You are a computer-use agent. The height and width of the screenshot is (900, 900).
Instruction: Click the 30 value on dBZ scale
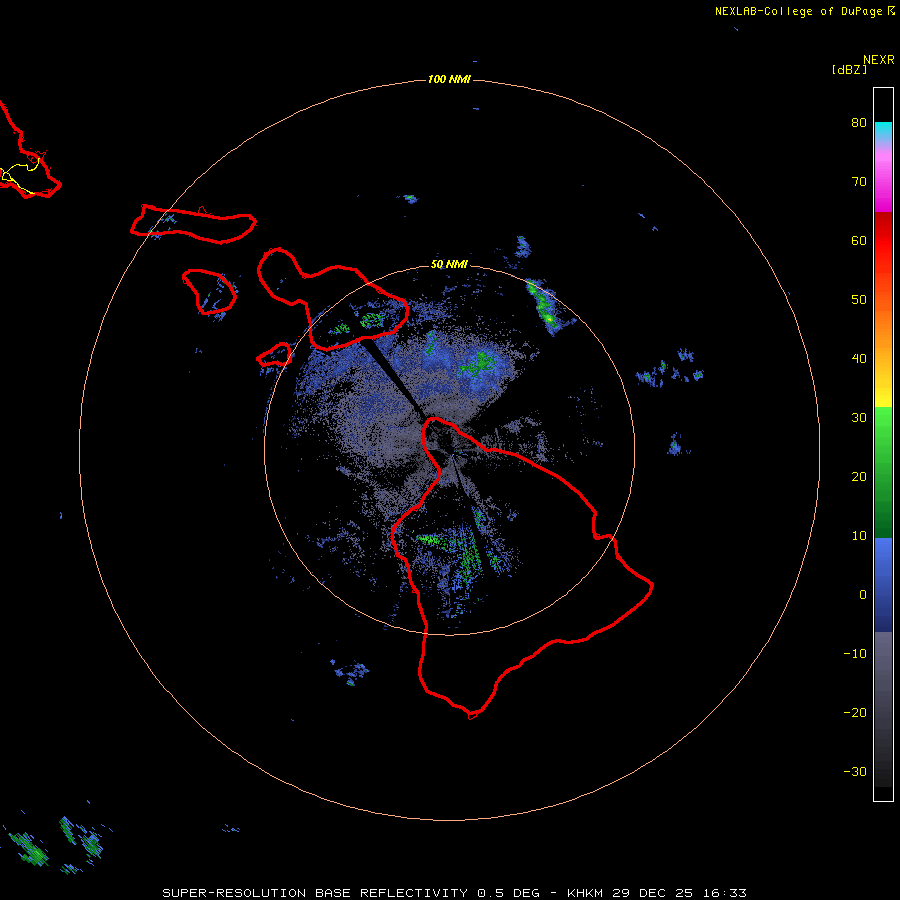[859, 418]
